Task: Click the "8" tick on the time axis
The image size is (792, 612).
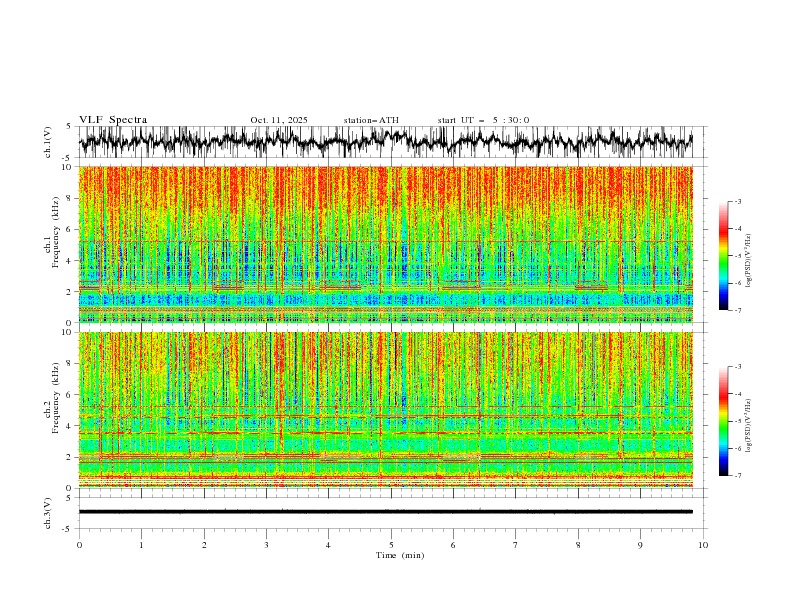Action: point(578,545)
